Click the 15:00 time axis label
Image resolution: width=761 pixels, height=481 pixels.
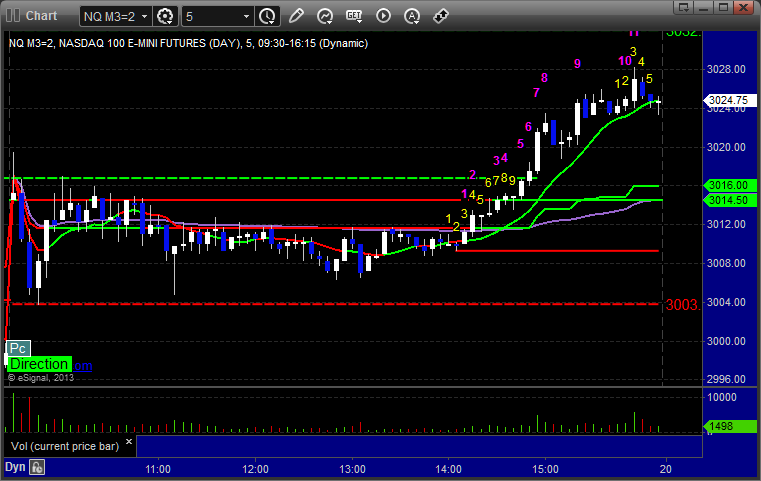pyautogui.click(x=546, y=469)
